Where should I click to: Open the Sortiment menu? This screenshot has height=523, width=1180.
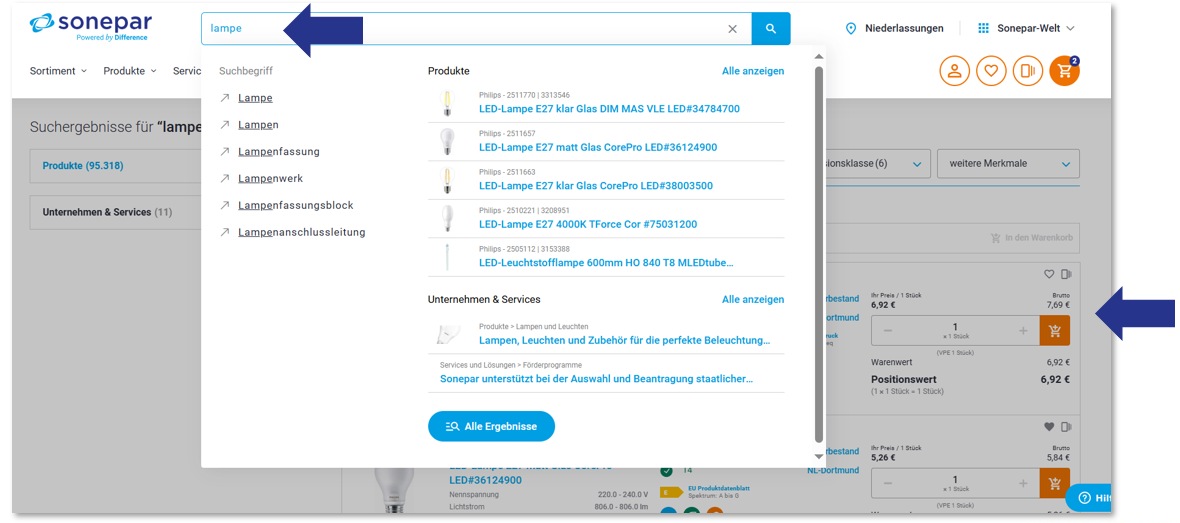point(58,71)
